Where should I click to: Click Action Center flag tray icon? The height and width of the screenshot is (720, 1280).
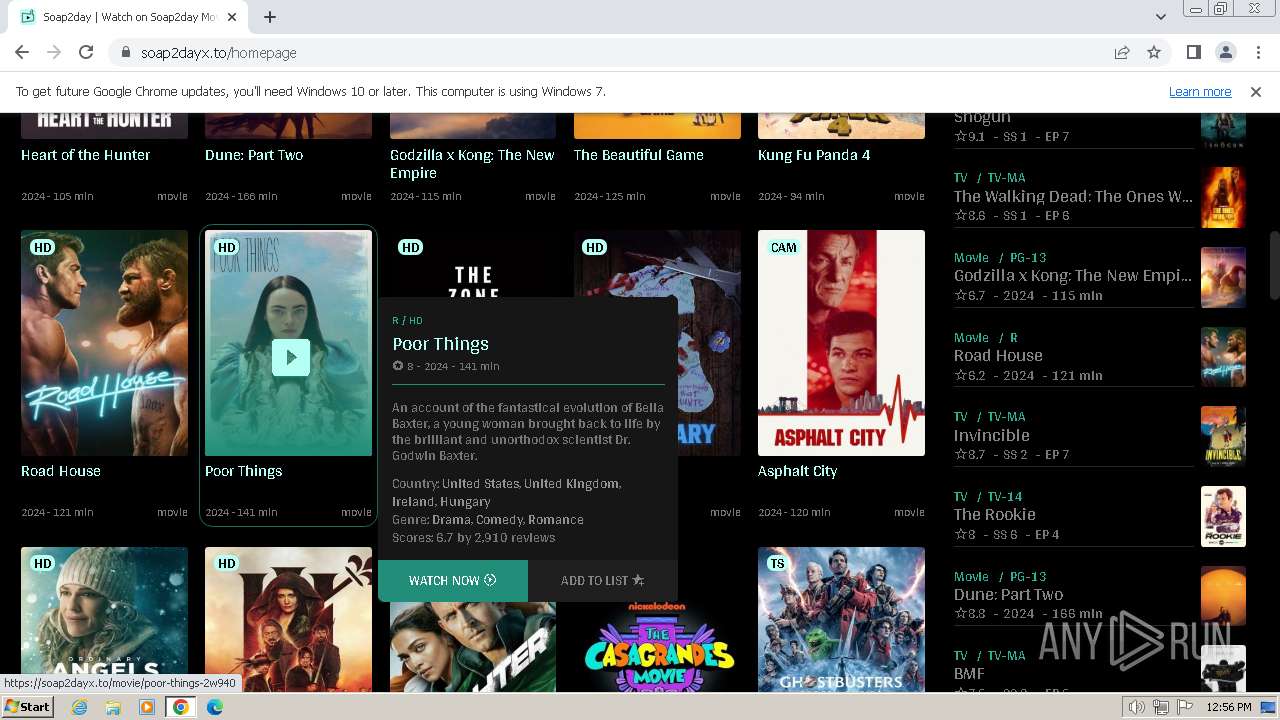pos(1185,707)
